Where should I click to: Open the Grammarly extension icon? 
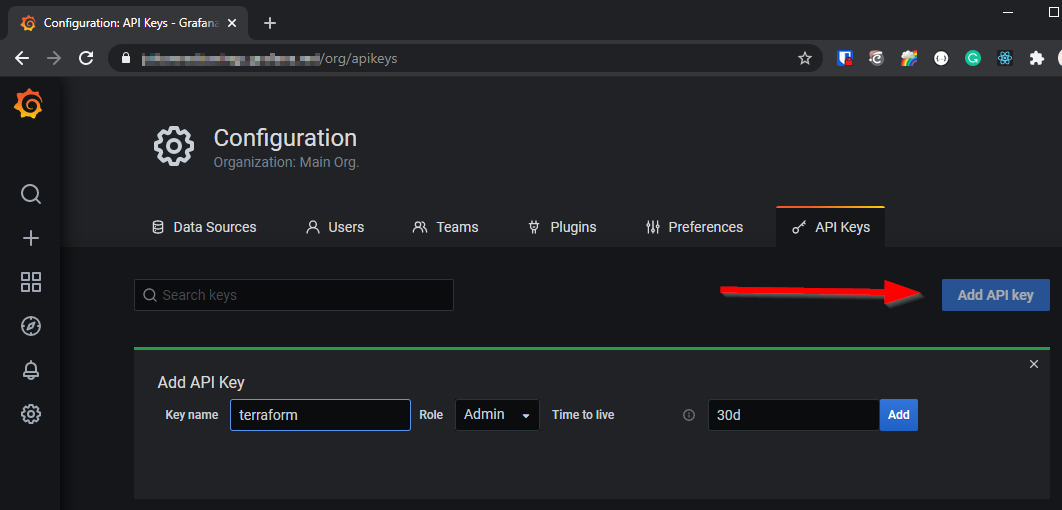pyautogui.click(x=973, y=58)
